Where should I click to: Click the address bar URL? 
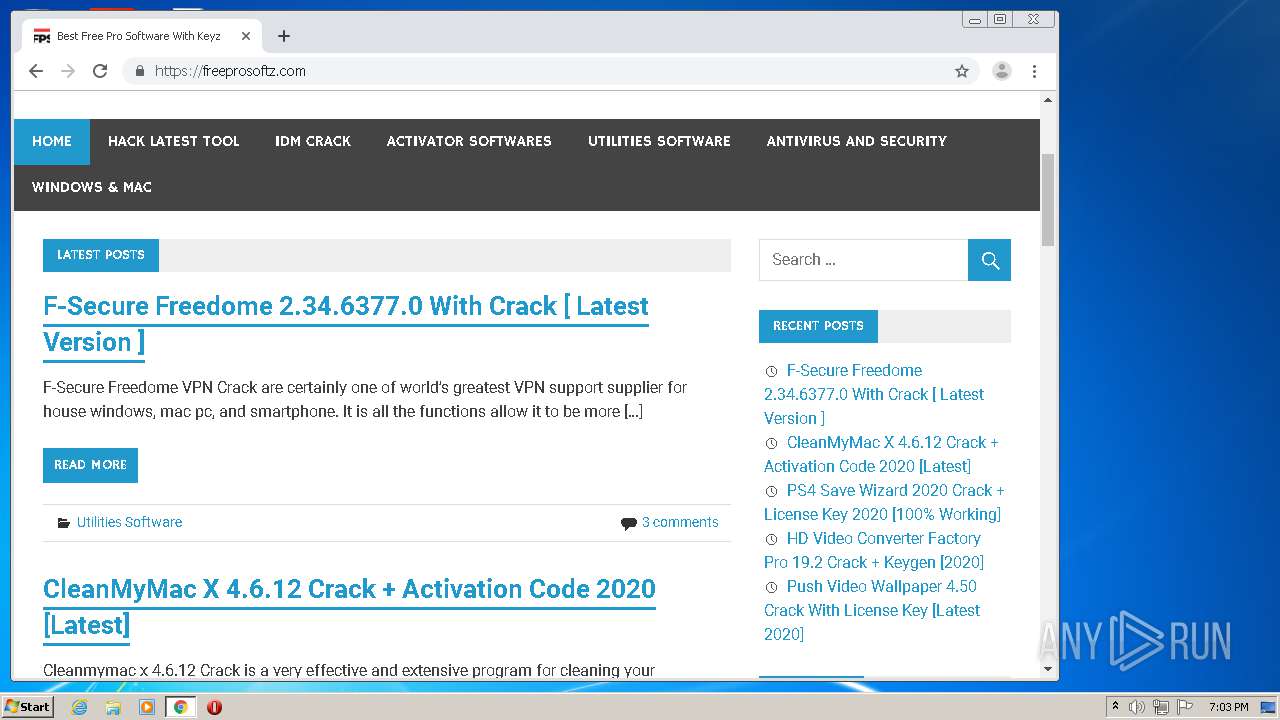click(230, 71)
